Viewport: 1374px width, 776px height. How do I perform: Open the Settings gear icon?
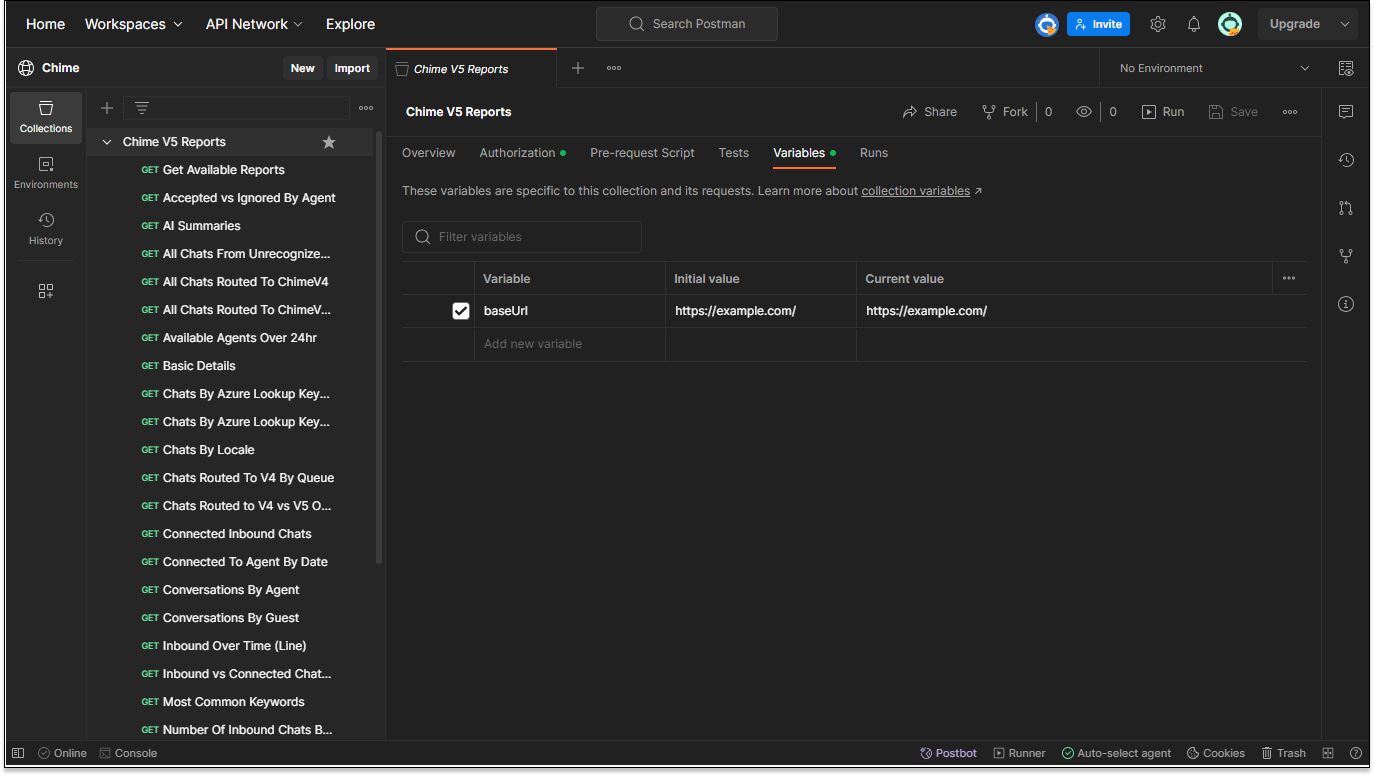(1158, 24)
